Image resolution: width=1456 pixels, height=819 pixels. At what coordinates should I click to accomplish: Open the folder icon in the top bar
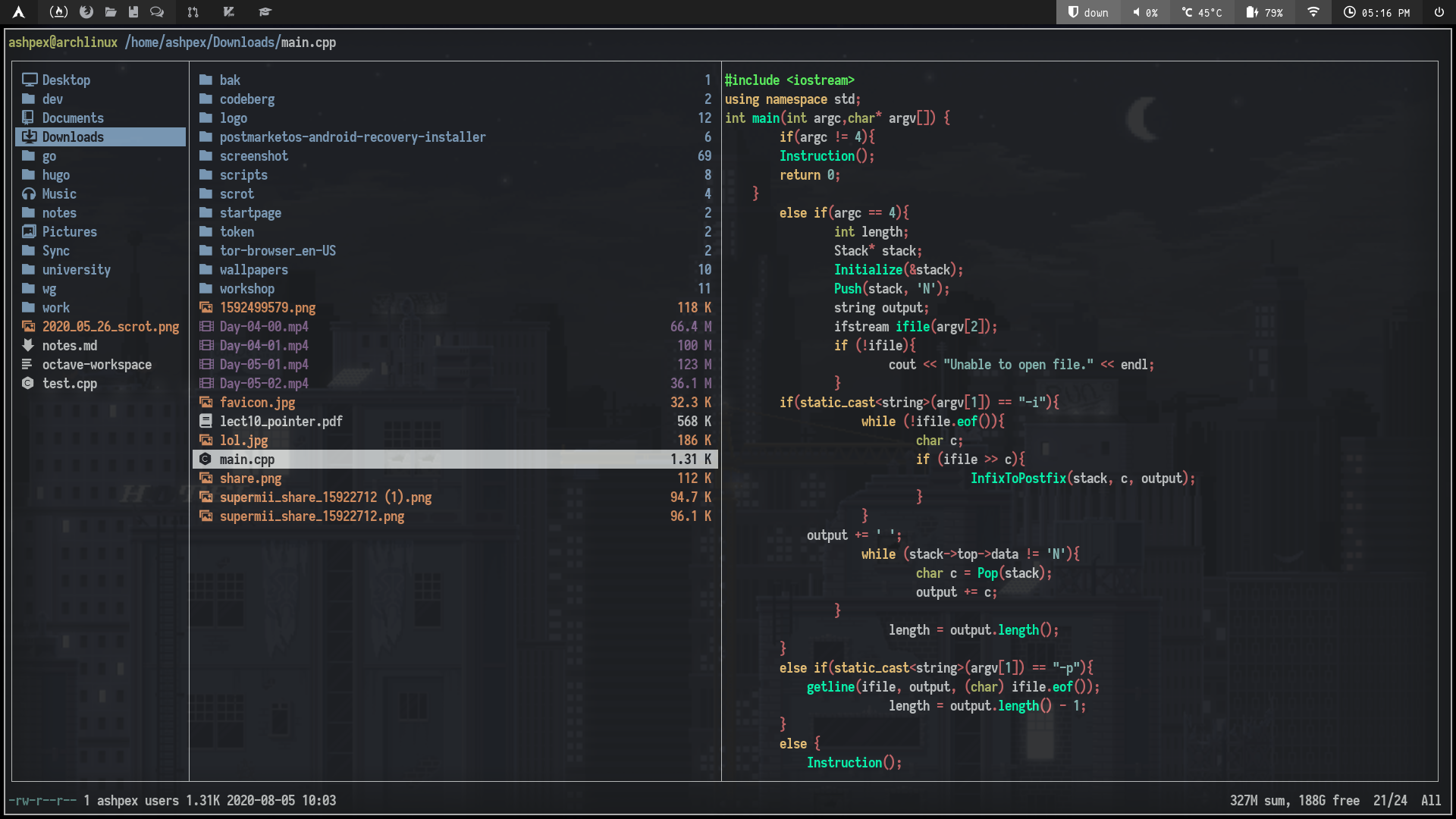point(111,12)
